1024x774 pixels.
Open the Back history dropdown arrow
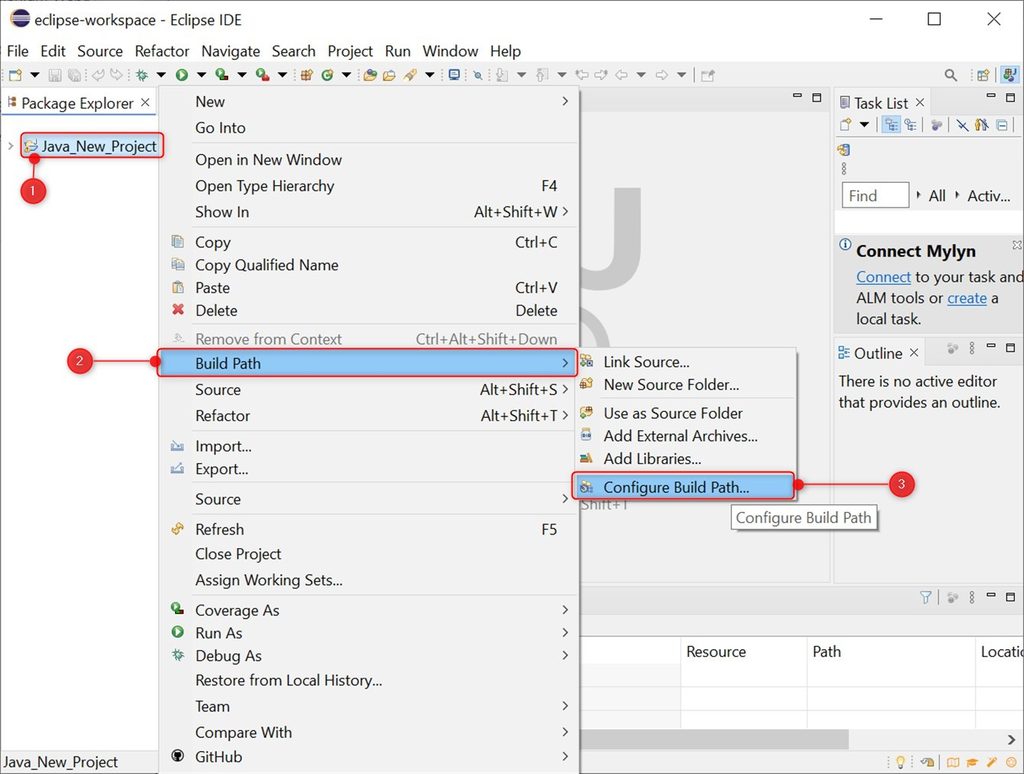[x=641, y=75]
